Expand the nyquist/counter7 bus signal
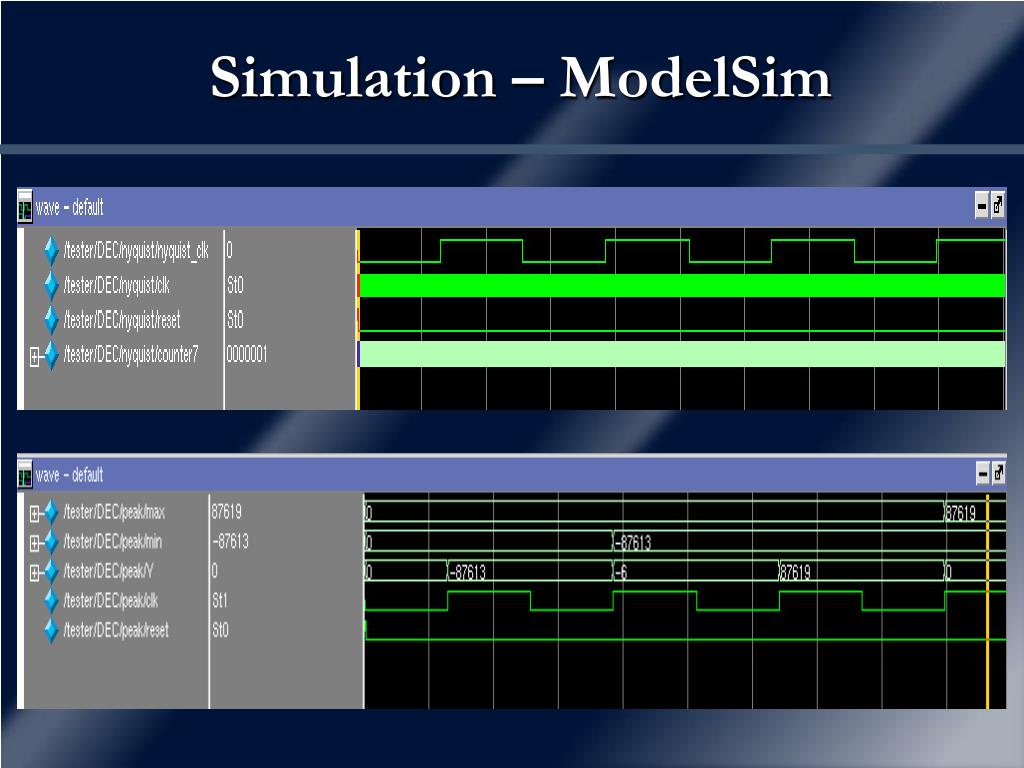Image resolution: width=1024 pixels, height=768 pixels. (35, 357)
